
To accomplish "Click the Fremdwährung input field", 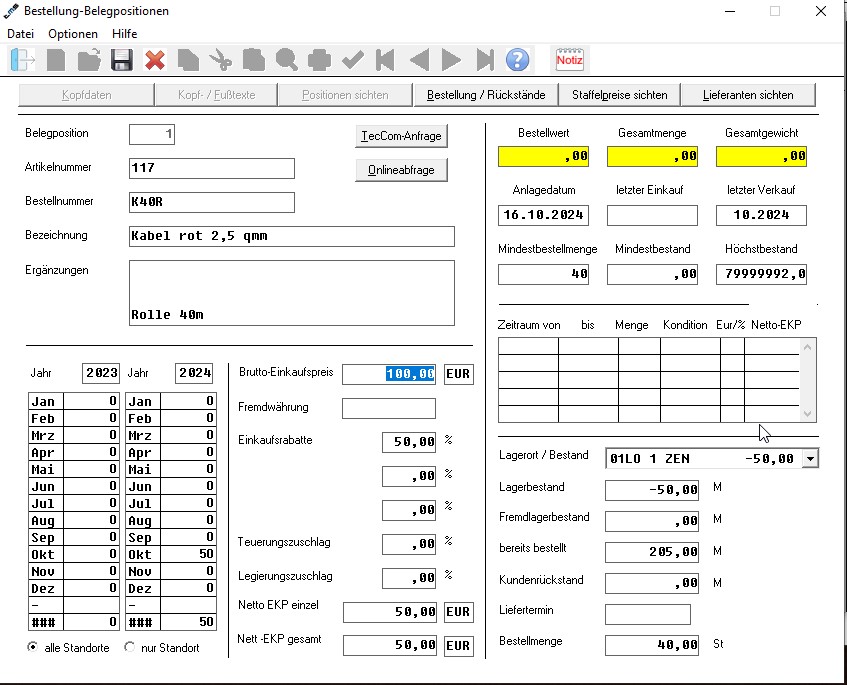I will 389,408.
